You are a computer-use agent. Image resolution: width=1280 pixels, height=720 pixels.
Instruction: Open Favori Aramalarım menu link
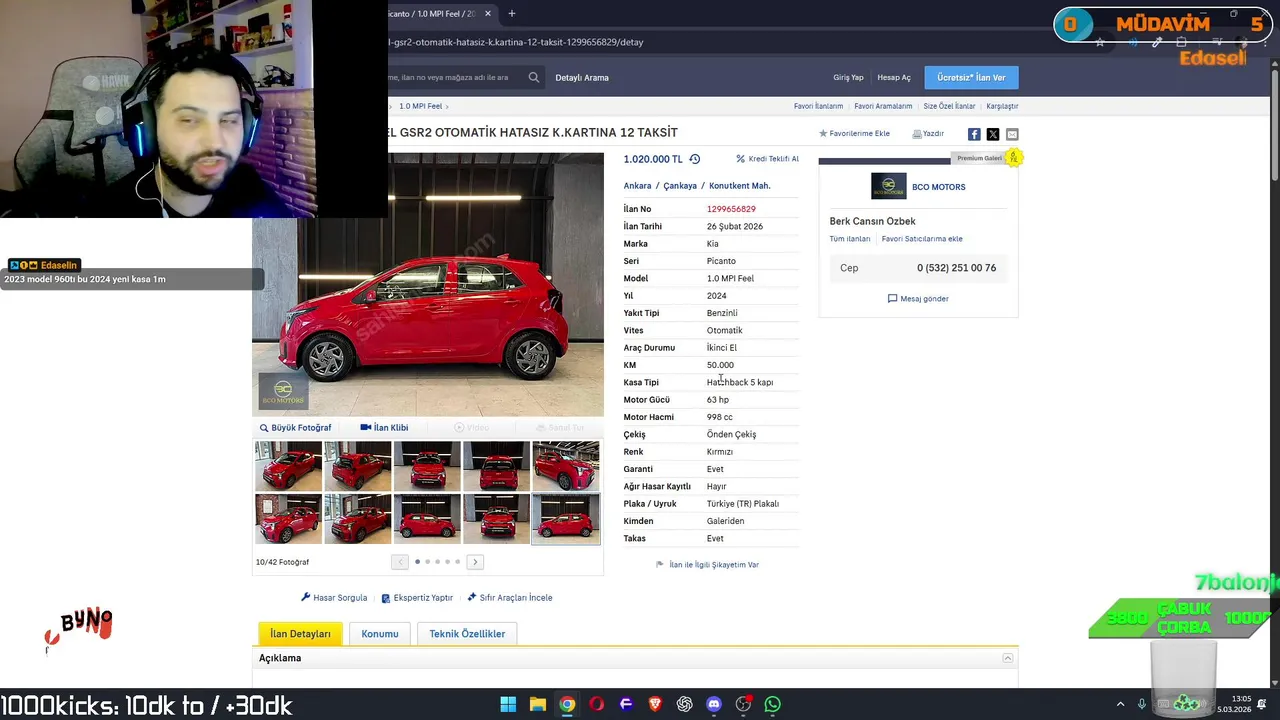pos(883,106)
